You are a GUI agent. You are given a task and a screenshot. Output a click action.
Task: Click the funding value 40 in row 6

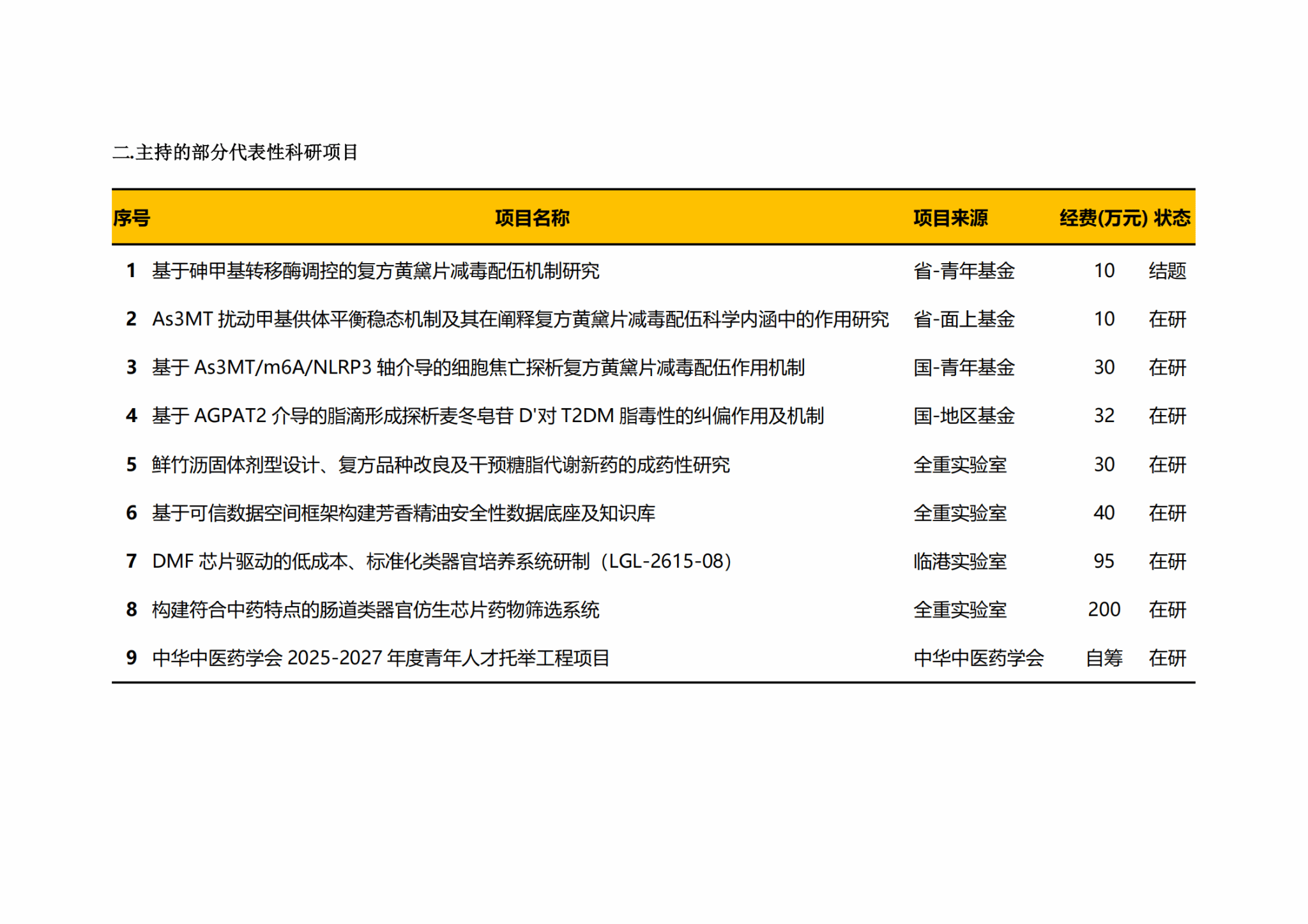click(x=1104, y=513)
